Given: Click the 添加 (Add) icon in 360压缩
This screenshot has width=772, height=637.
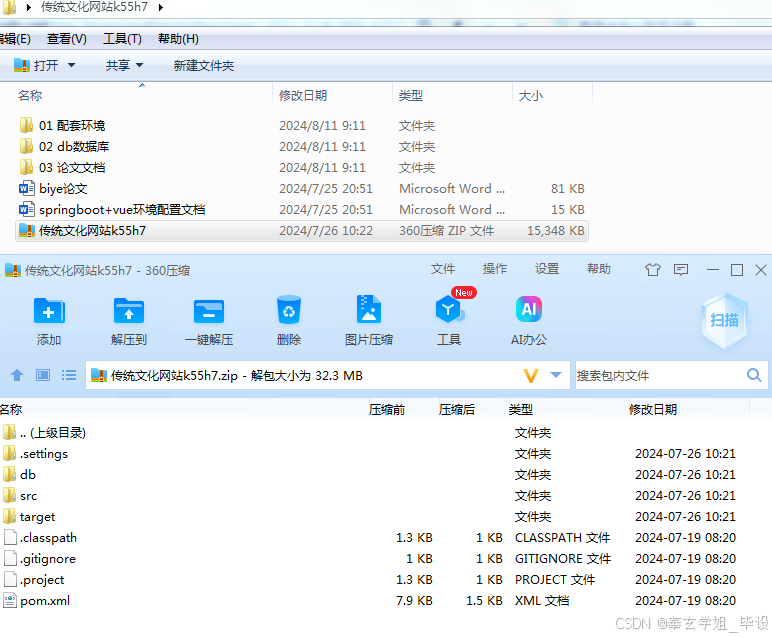Looking at the screenshot, I should point(49,311).
